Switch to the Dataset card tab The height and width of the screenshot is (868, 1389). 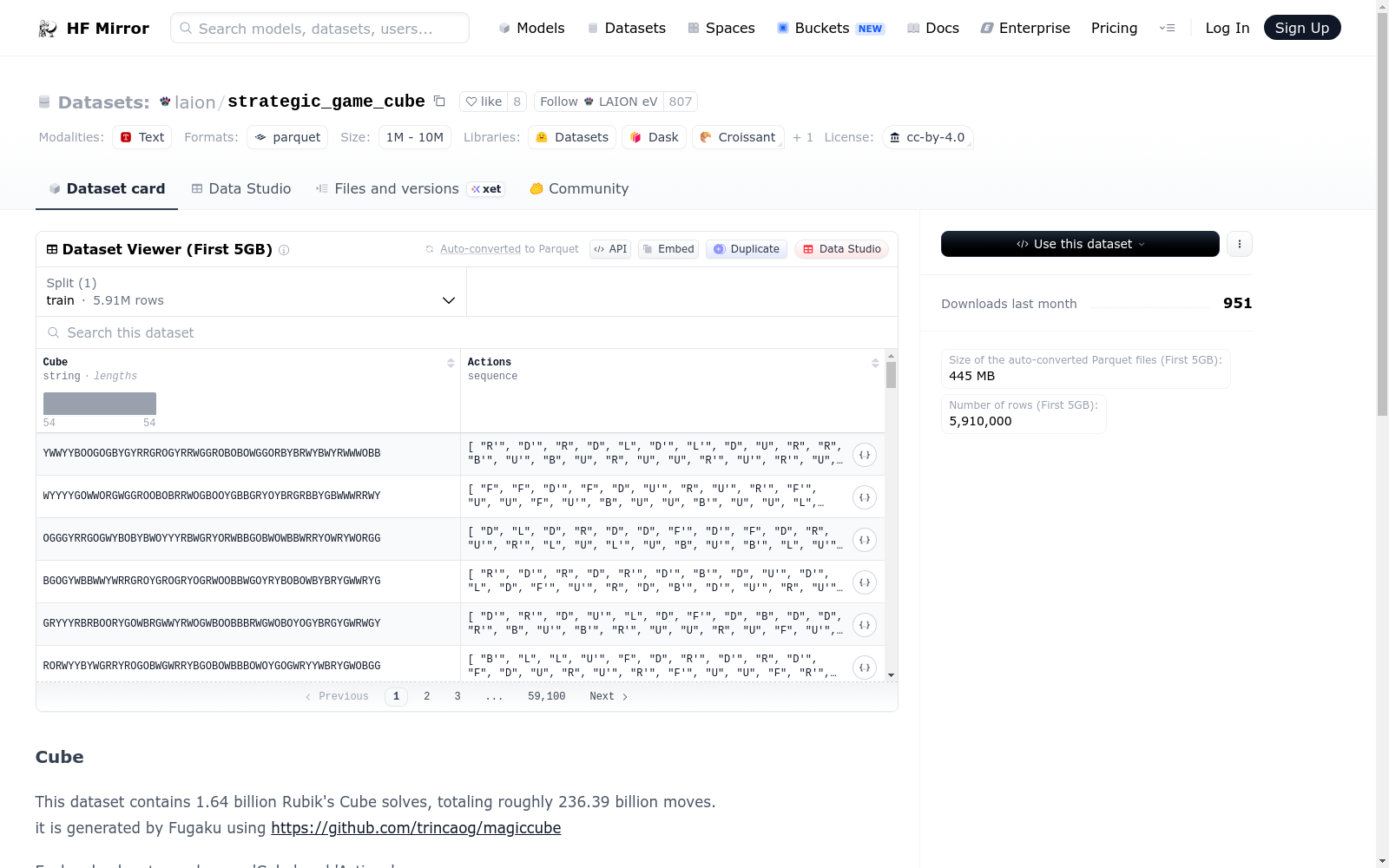point(107,188)
